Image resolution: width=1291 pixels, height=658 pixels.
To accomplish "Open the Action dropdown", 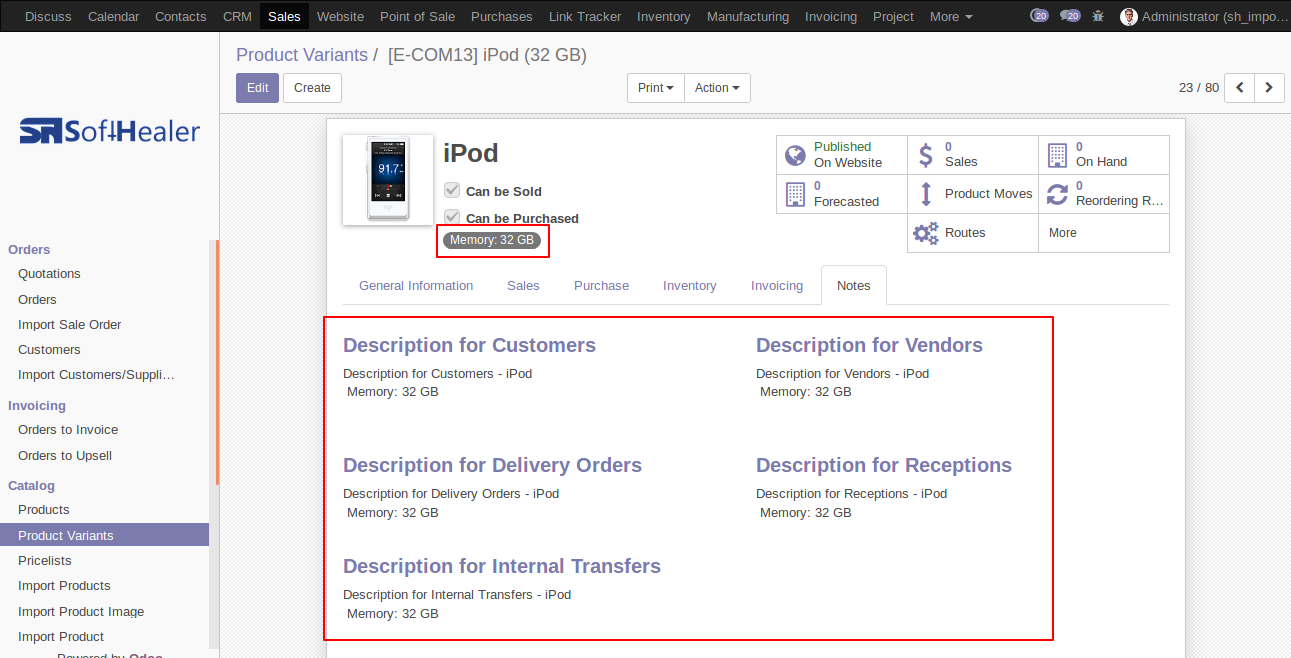I will point(717,88).
